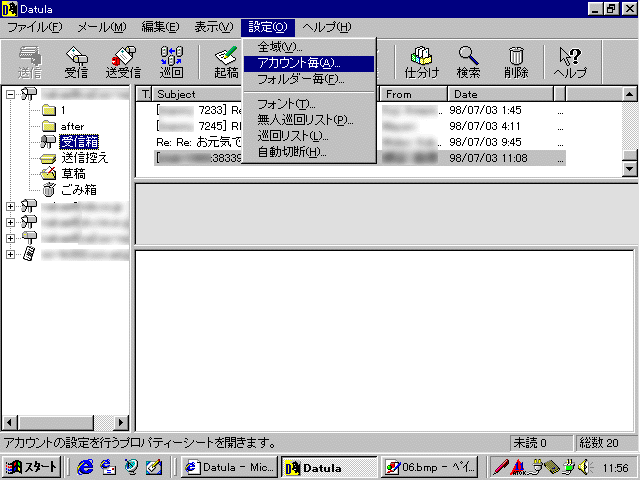Image resolution: width=640 pixels, height=480 pixels.
Task: Choose フォルダー毎(F)... menu entry
Action: click(309, 79)
